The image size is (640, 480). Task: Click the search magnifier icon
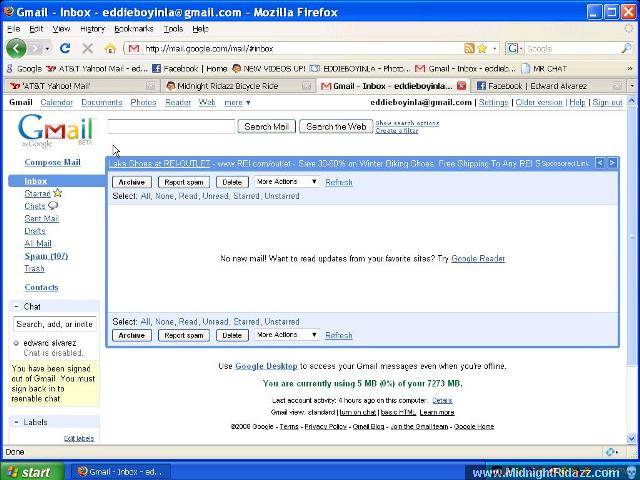[x=626, y=49]
